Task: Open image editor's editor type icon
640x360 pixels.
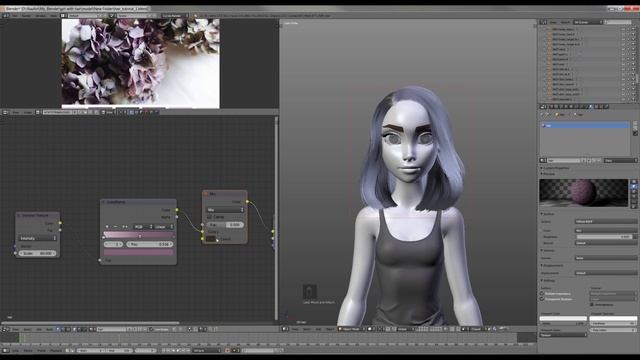Action: [5, 112]
